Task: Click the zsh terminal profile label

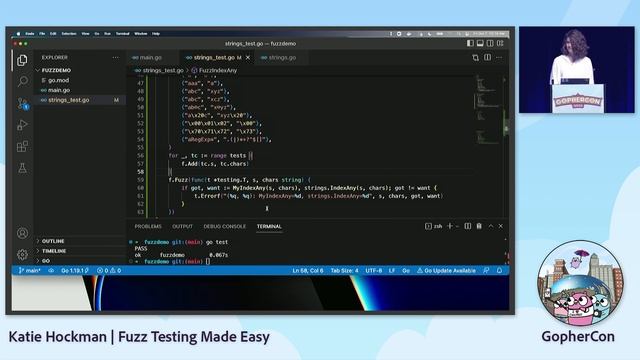Action: pyautogui.click(x=434, y=226)
